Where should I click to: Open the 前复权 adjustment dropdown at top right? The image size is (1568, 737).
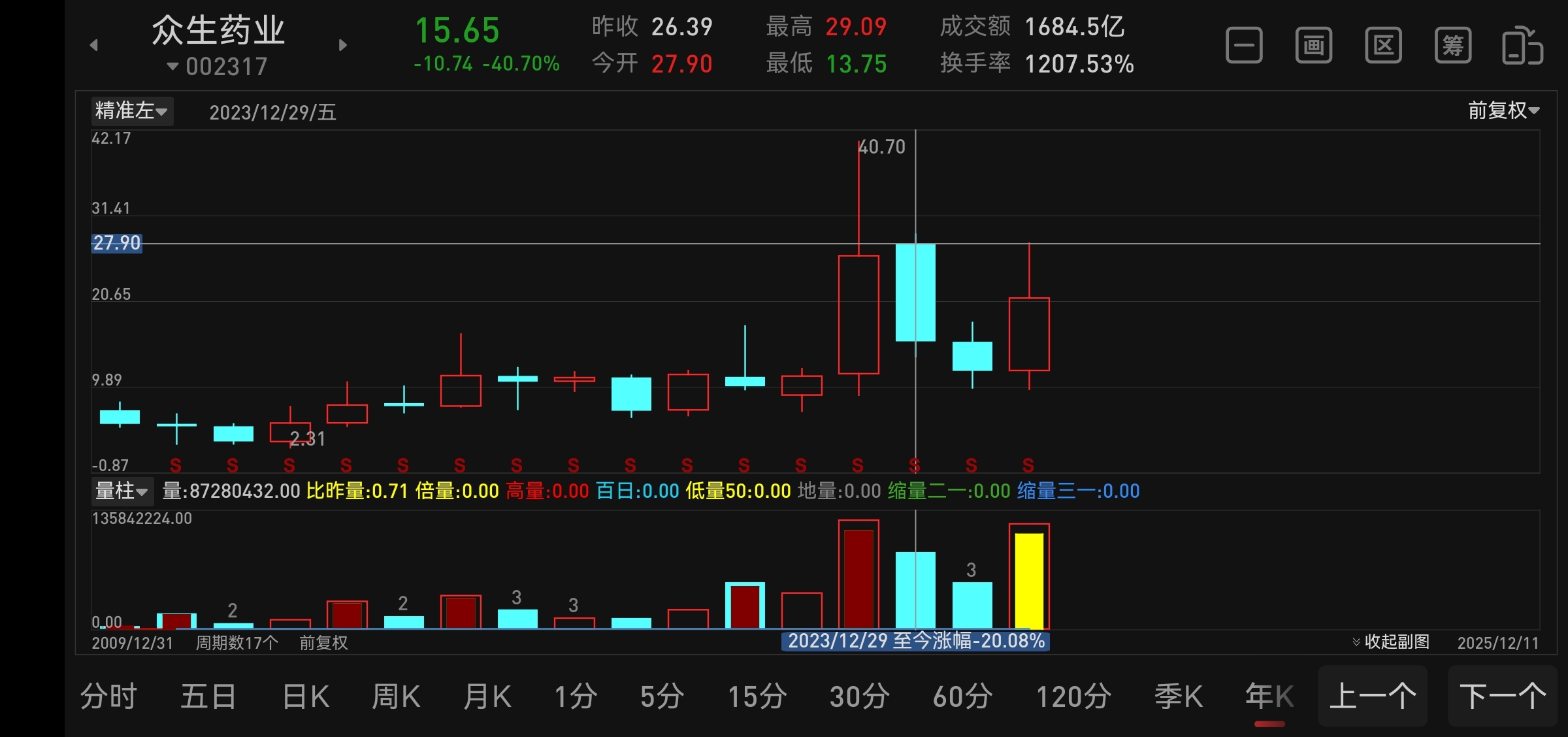[1503, 110]
